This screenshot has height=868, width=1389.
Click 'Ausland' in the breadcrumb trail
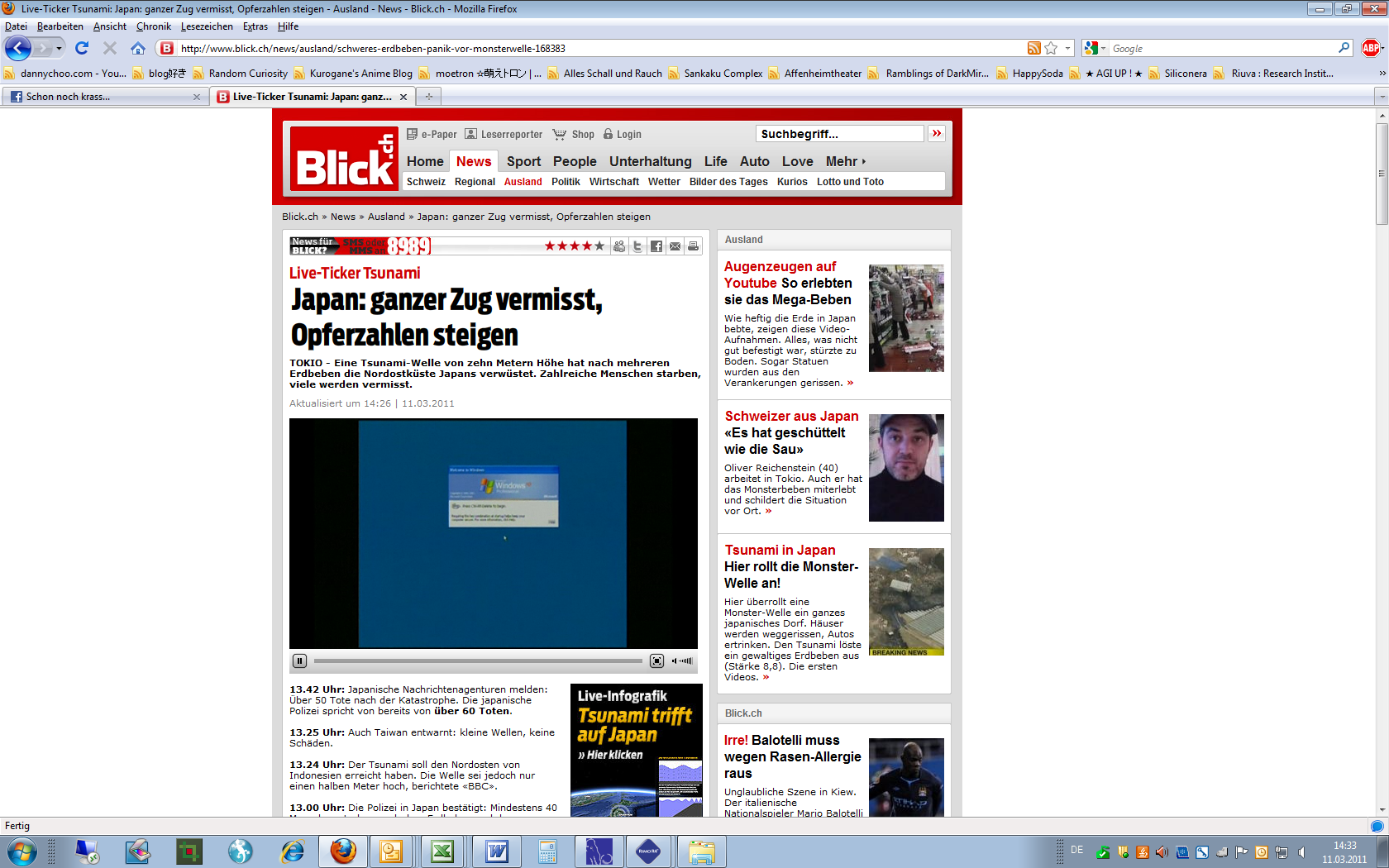(386, 217)
